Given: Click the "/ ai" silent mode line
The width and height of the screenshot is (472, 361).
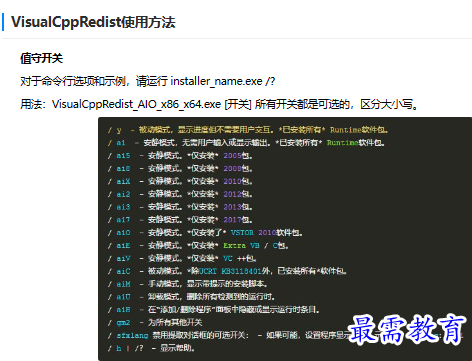Looking at the screenshot, I should (x=246, y=143).
